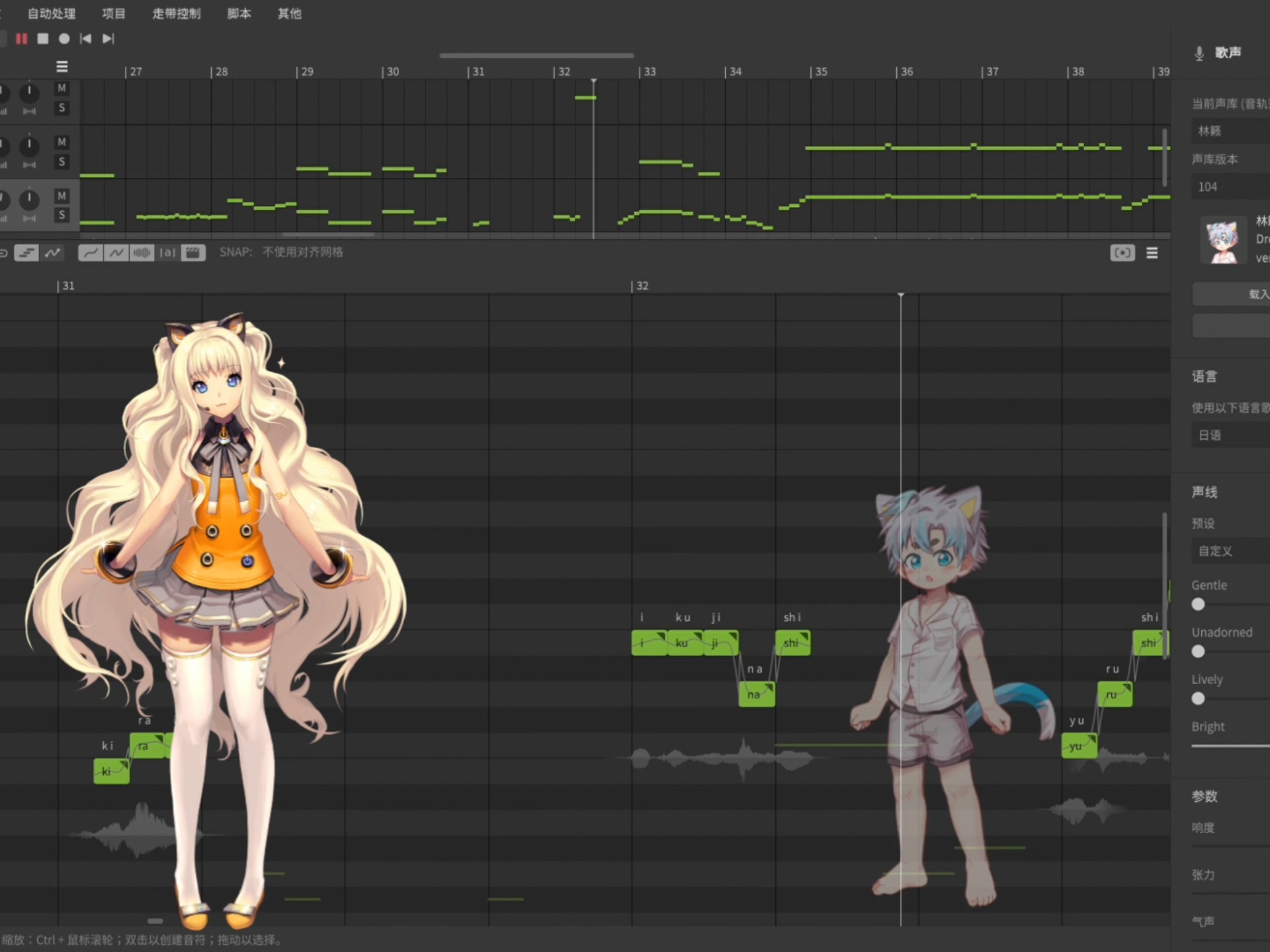Image resolution: width=1270 pixels, height=952 pixels.
Task: Select the pitch curve drawing tool
Action: coord(53,253)
